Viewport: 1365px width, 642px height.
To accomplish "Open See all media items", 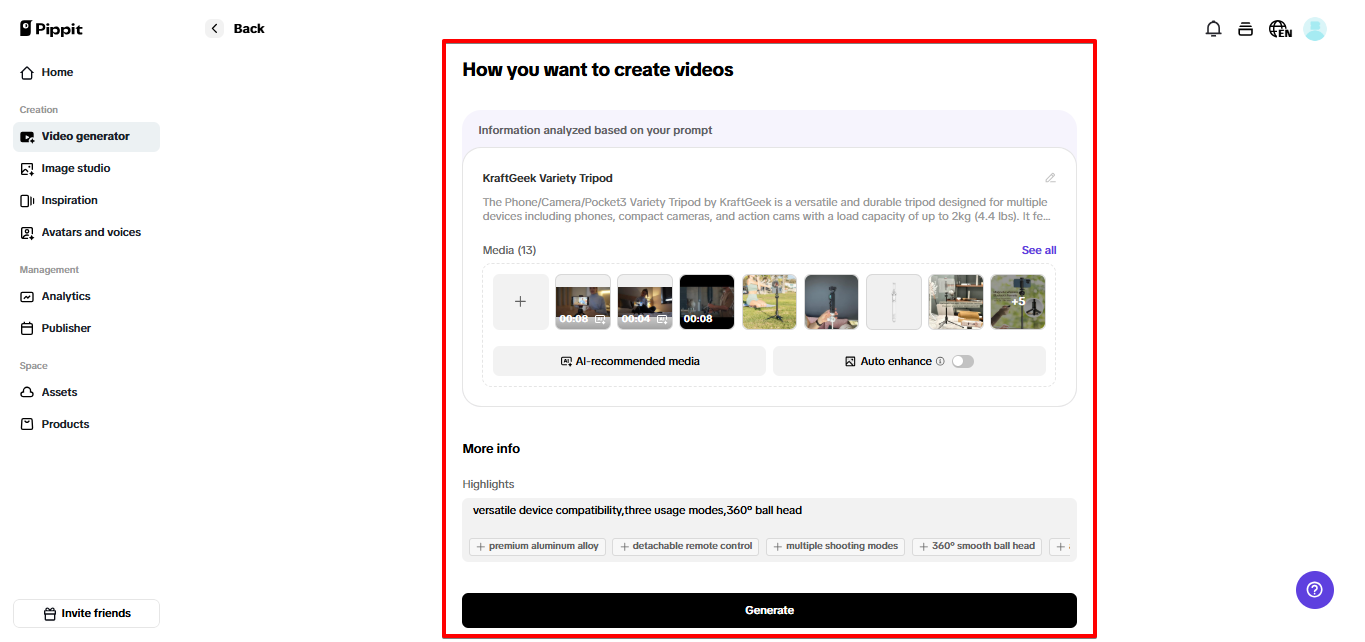I will [1038, 250].
